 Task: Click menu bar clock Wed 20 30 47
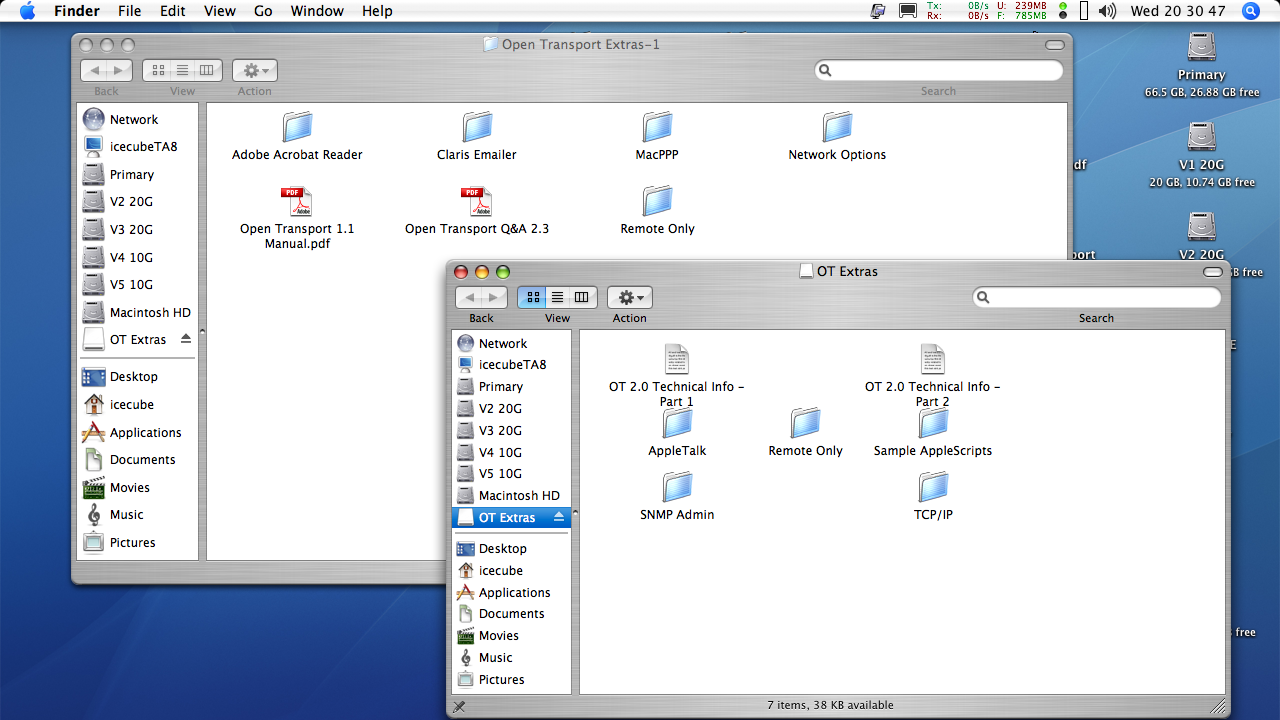click(x=1178, y=11)
